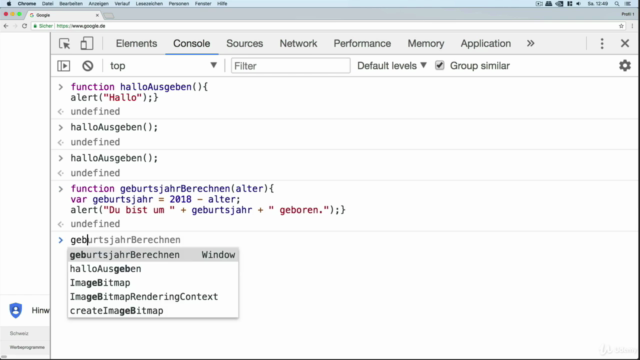Click the Chrome address bar URL
This screenshot has width=640, height=360.
click(x=81, y=26)
